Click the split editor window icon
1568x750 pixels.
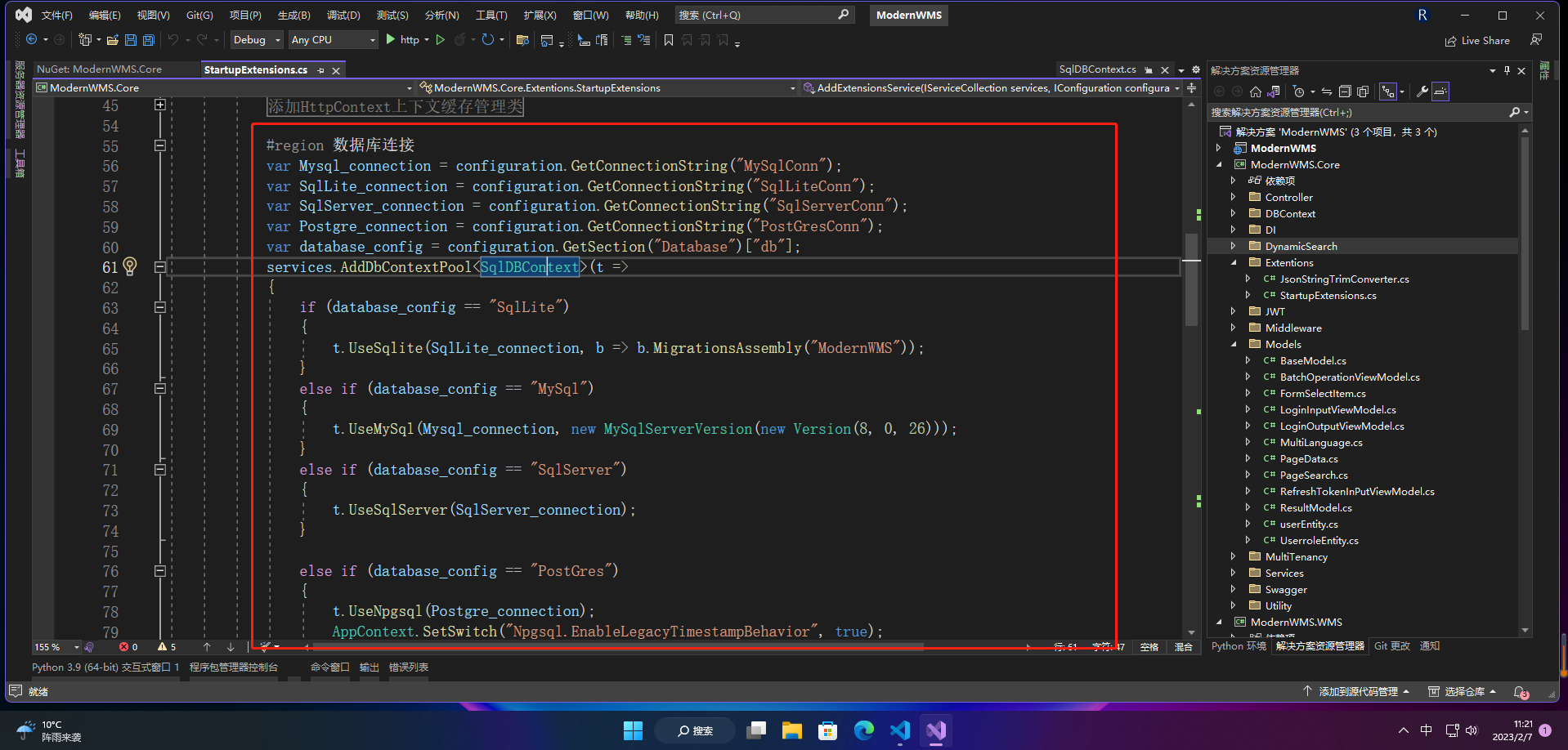[1192, 87]
